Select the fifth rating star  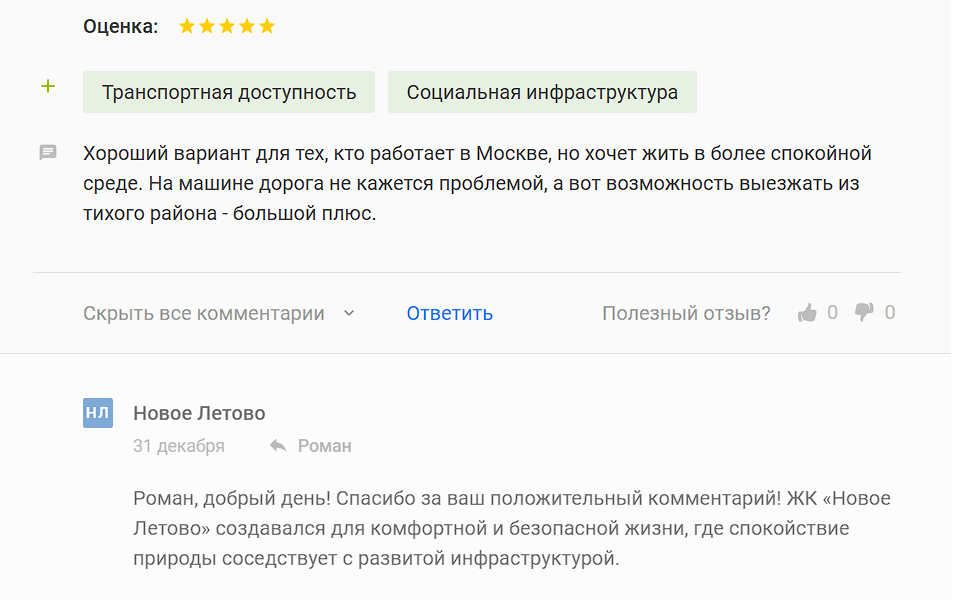(x=267, y=27)
